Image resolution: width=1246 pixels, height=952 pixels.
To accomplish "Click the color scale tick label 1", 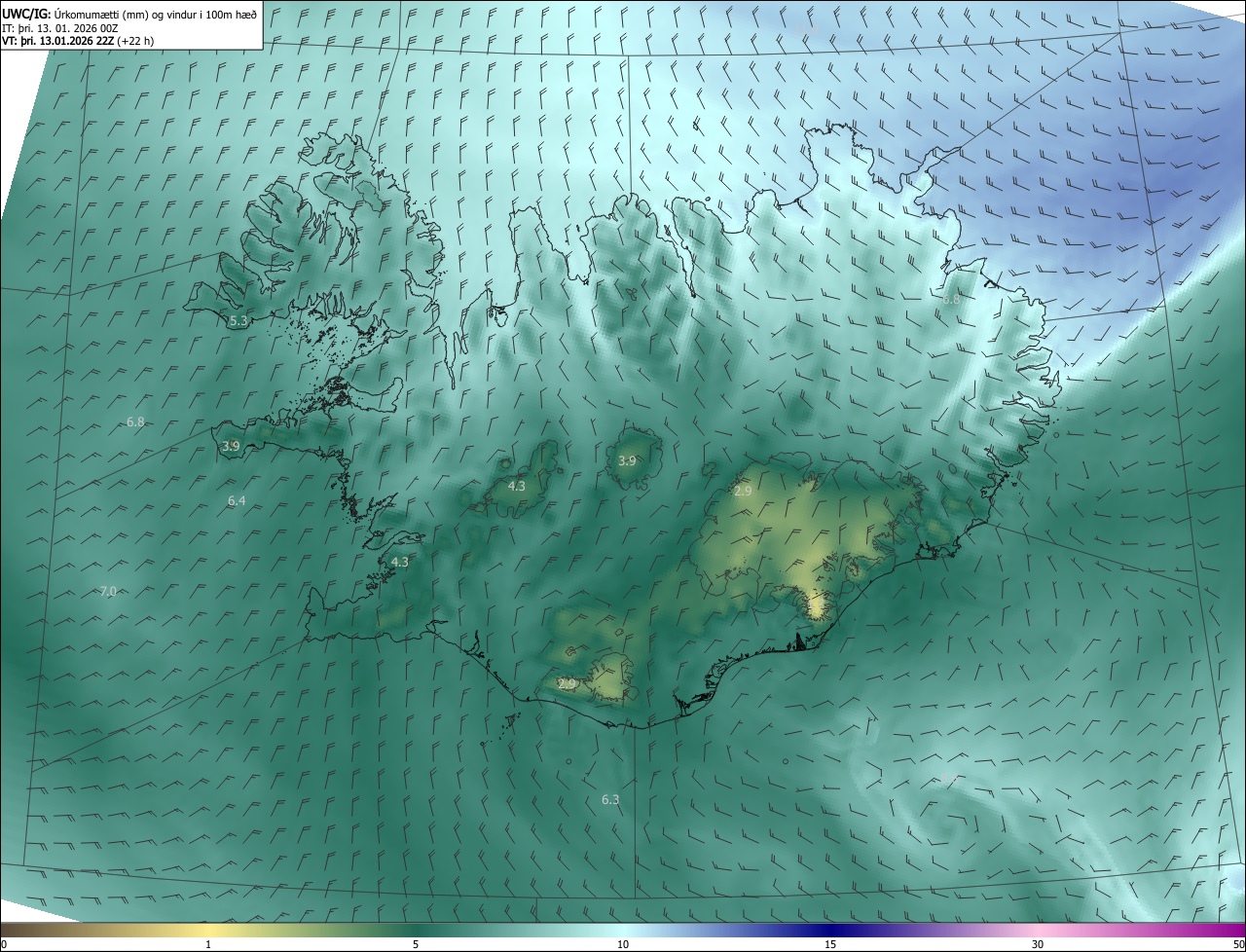I will click(x=208, y=944).
